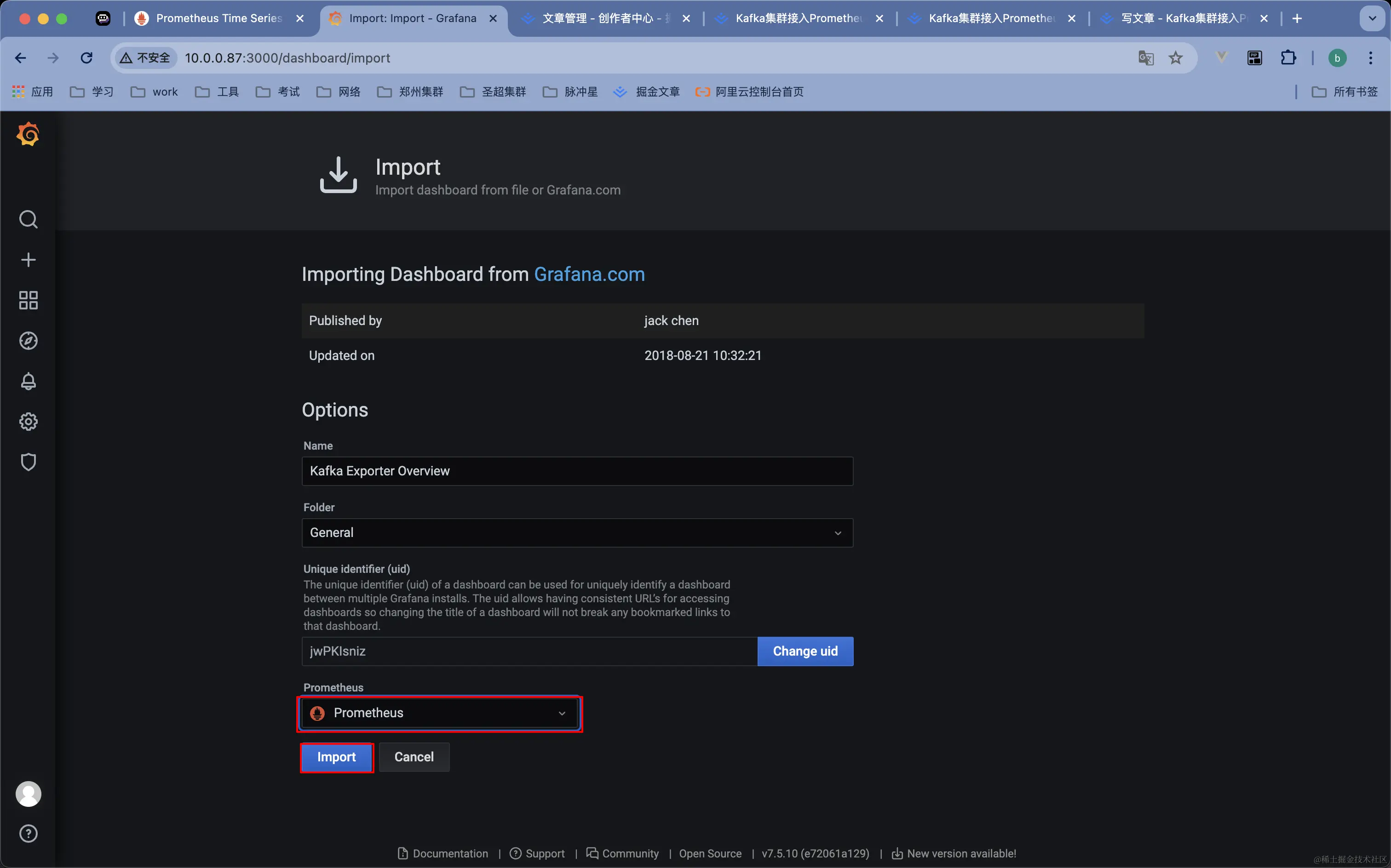Open the 郑州集群 bookmark folder
The image size is (1391, 868).
point(410,92)
